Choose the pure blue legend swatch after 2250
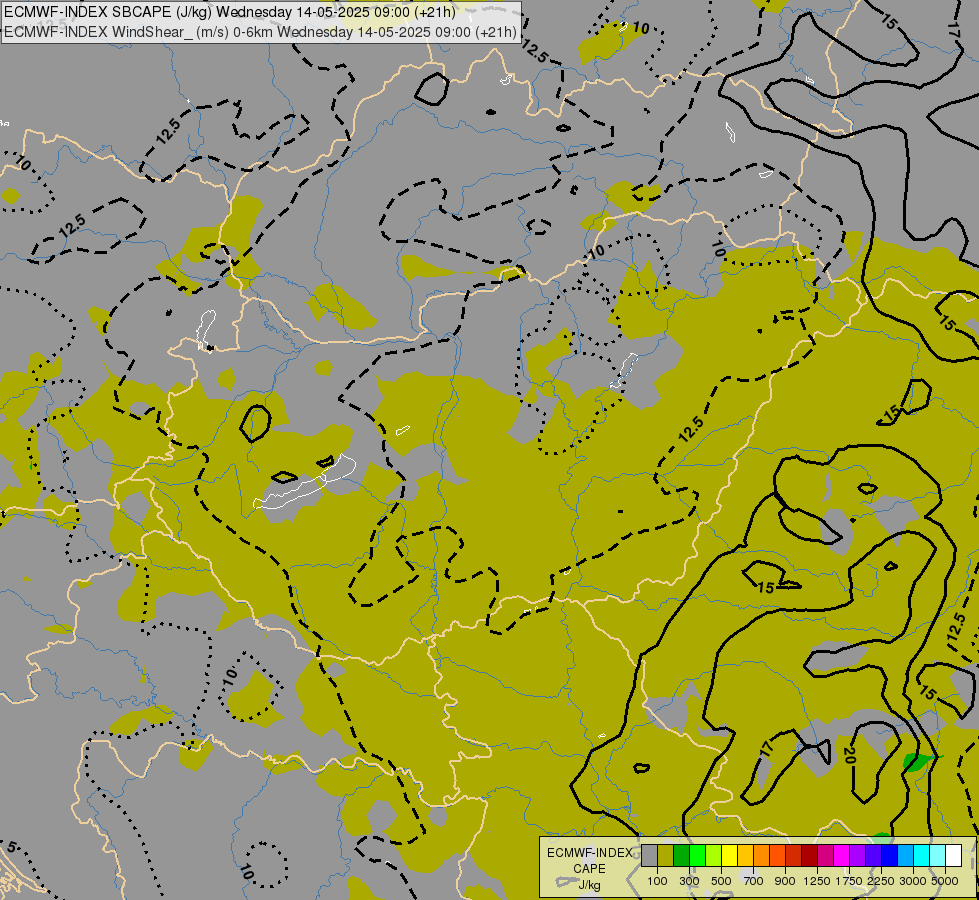Viewport: 979px width, 900px height. point(890,856)
